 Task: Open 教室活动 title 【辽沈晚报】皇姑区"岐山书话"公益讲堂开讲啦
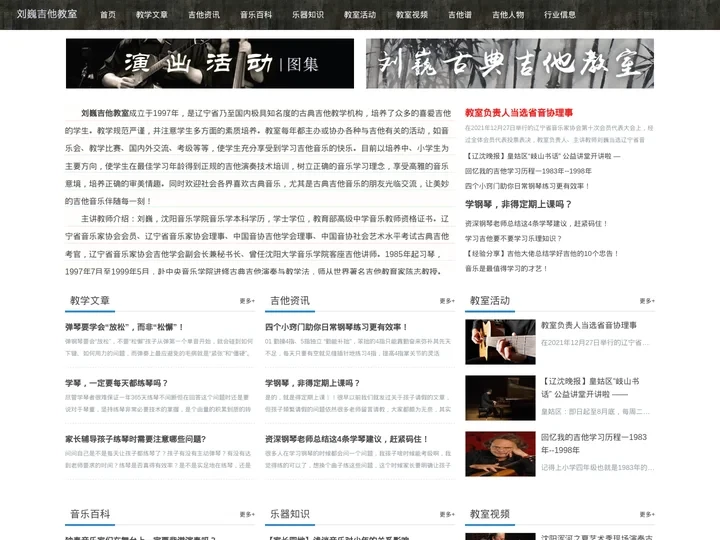click(590, 388)
